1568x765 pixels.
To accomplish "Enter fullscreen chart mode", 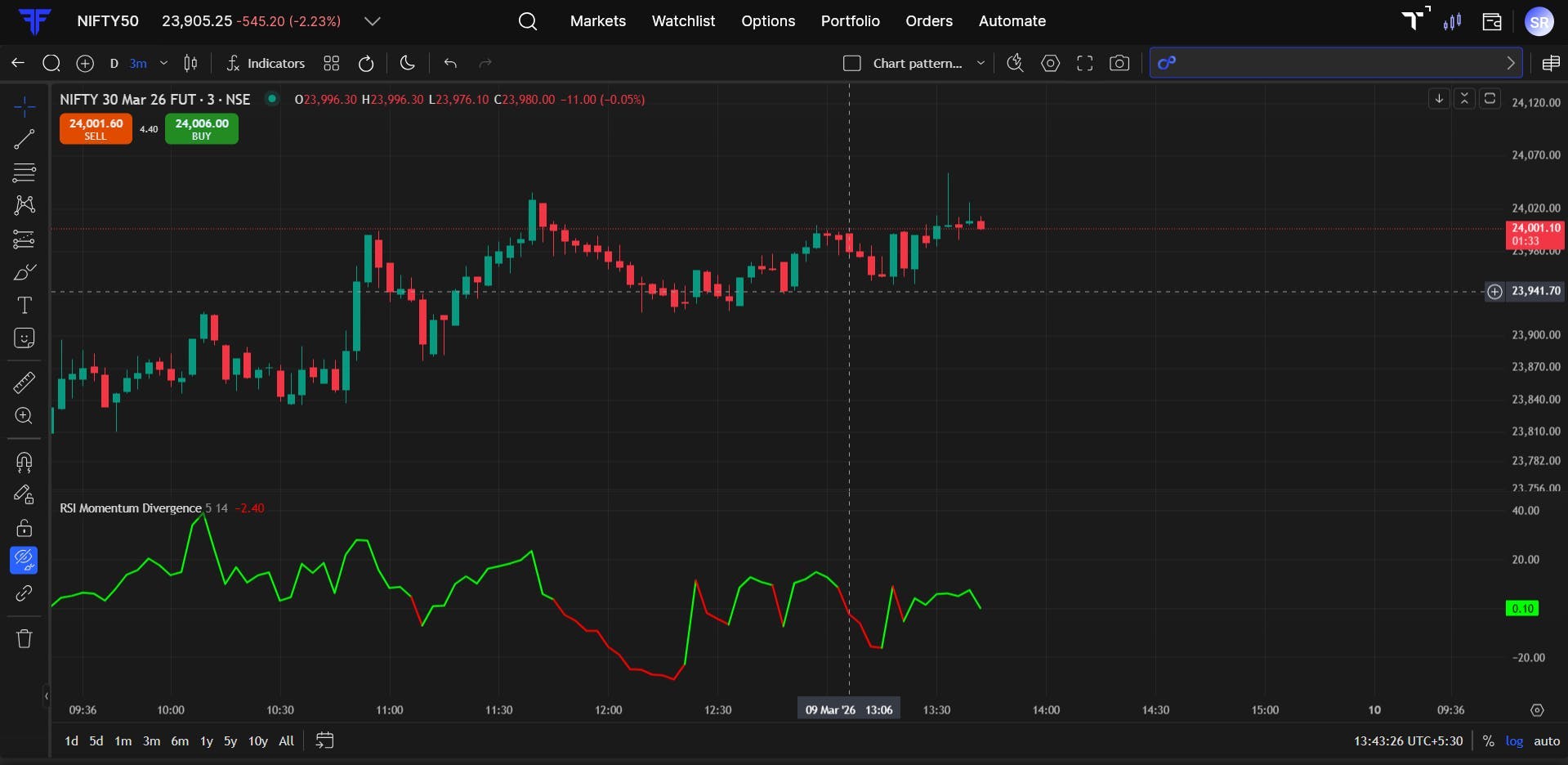I will (x=1084, y=63).
